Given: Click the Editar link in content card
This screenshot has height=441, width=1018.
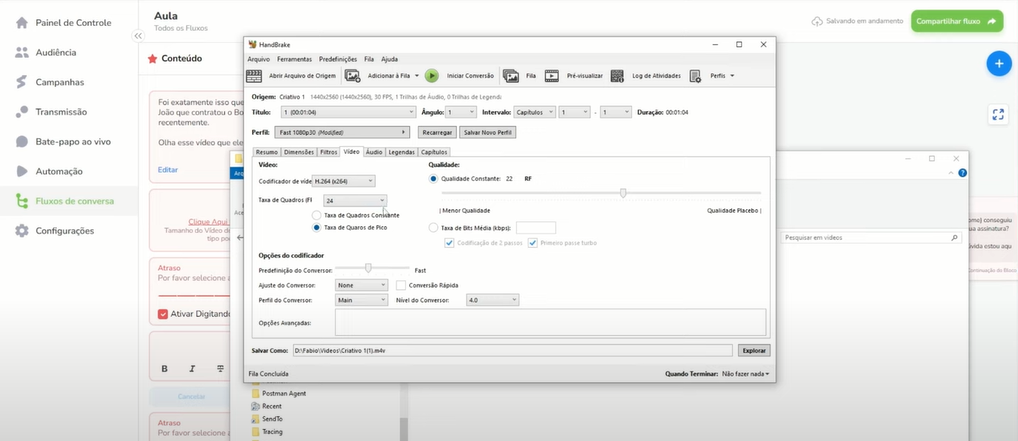Looking at the screenshot, I should [x=168, y=170].
